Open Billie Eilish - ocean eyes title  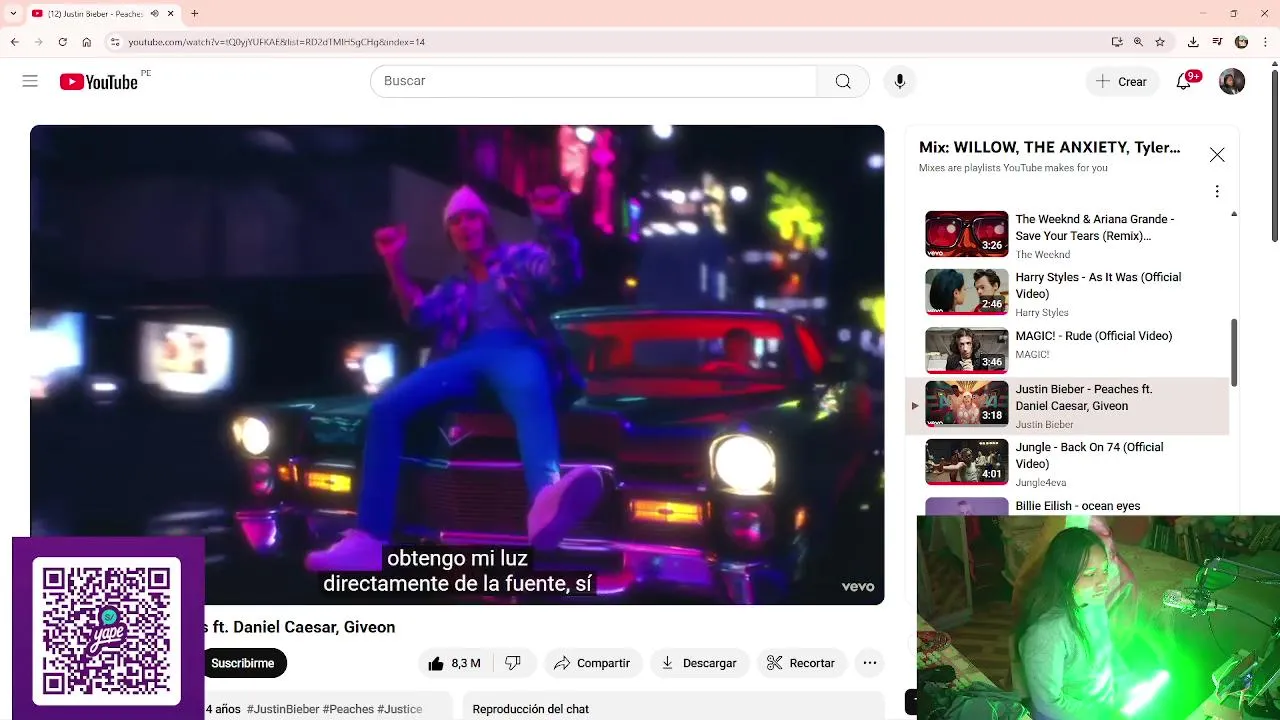pyautogui.click(x=1078, y=506)
